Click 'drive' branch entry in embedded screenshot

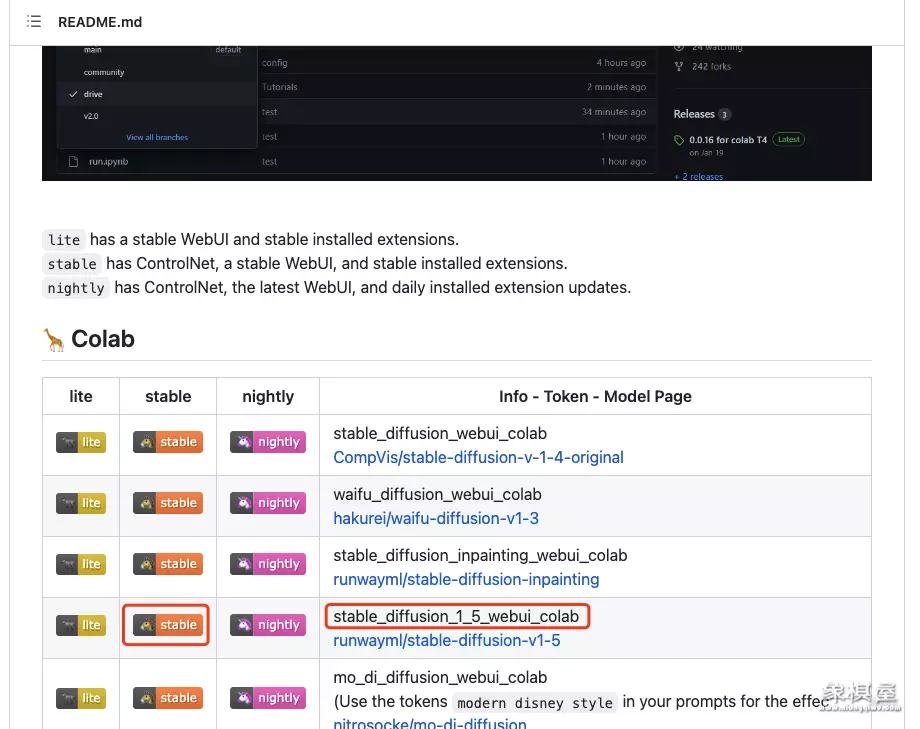point(93,94)
